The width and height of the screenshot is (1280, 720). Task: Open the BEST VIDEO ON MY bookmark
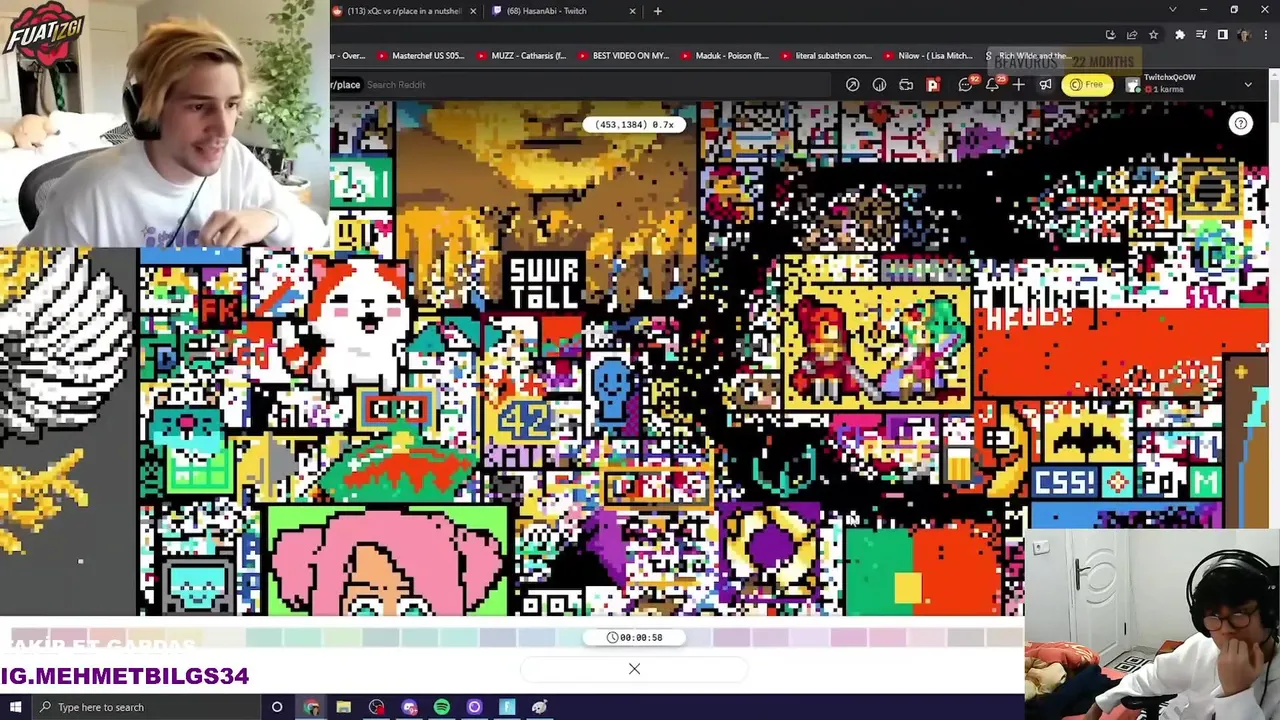click(623, 56)
